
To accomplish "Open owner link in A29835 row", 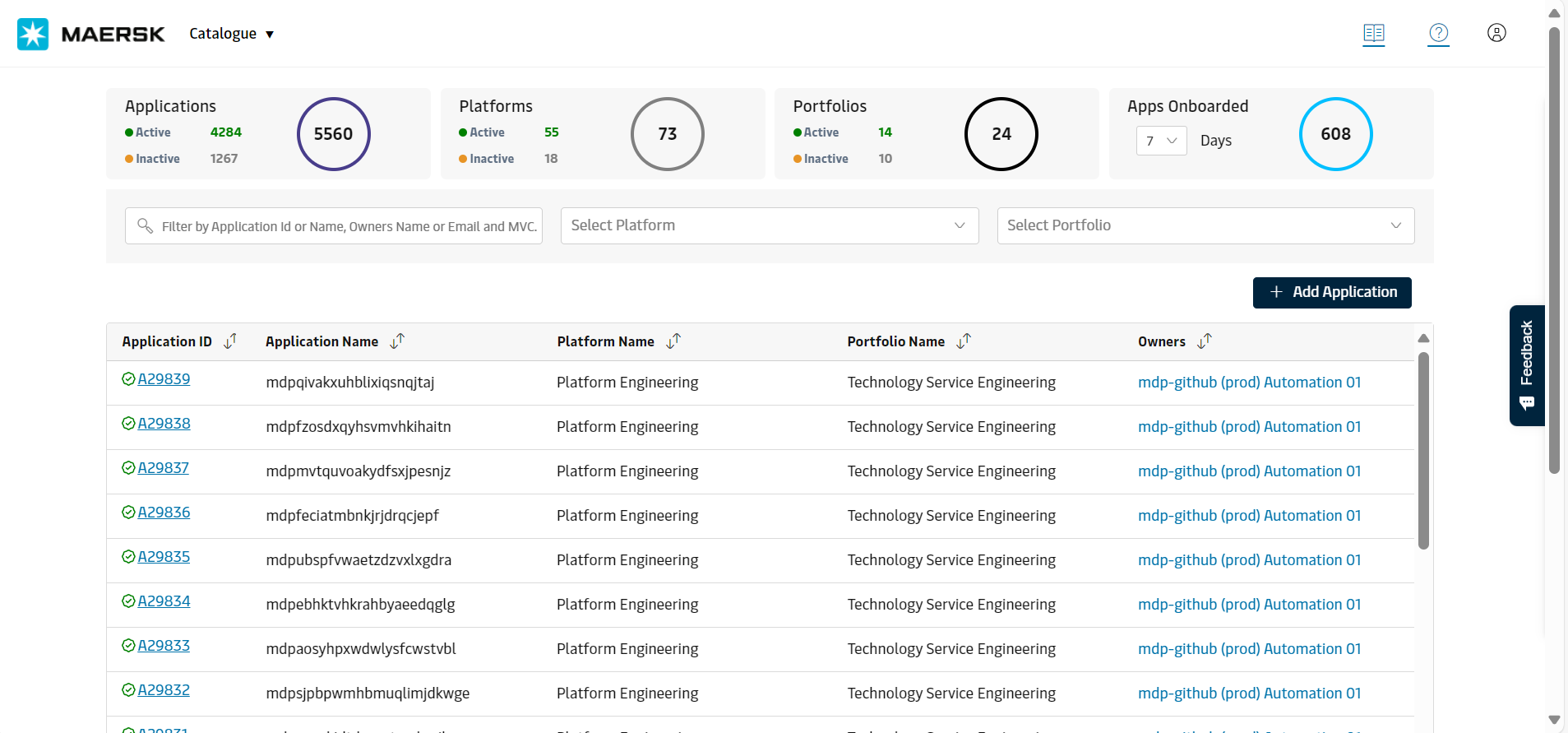I will point(1249,560).
